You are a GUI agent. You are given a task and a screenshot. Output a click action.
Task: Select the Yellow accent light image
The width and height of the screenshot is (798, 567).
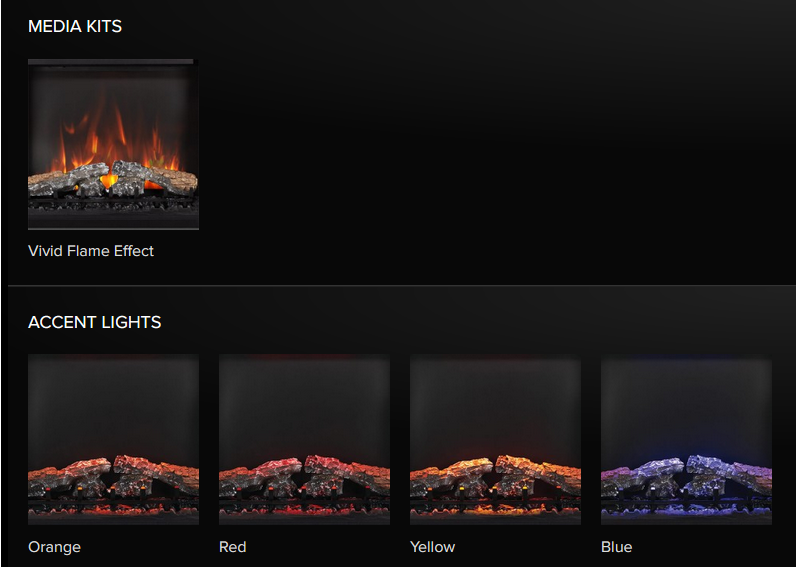[x=495, y=439]
